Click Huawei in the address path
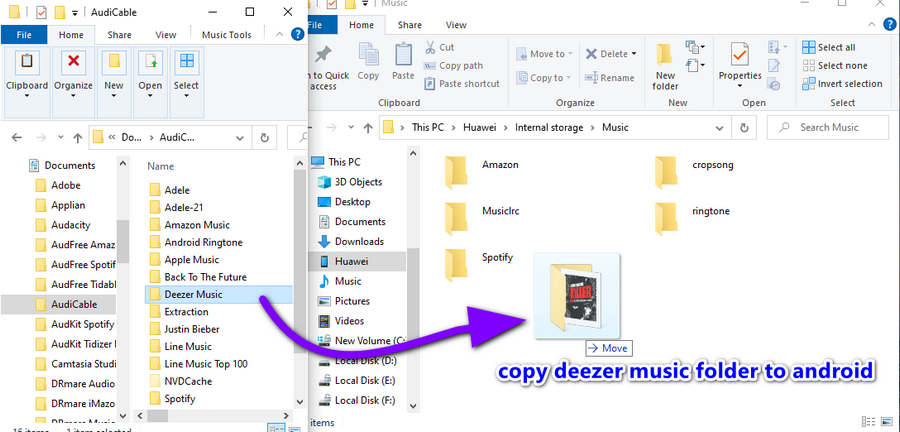900x432 pixels. (x=480, y=127)
